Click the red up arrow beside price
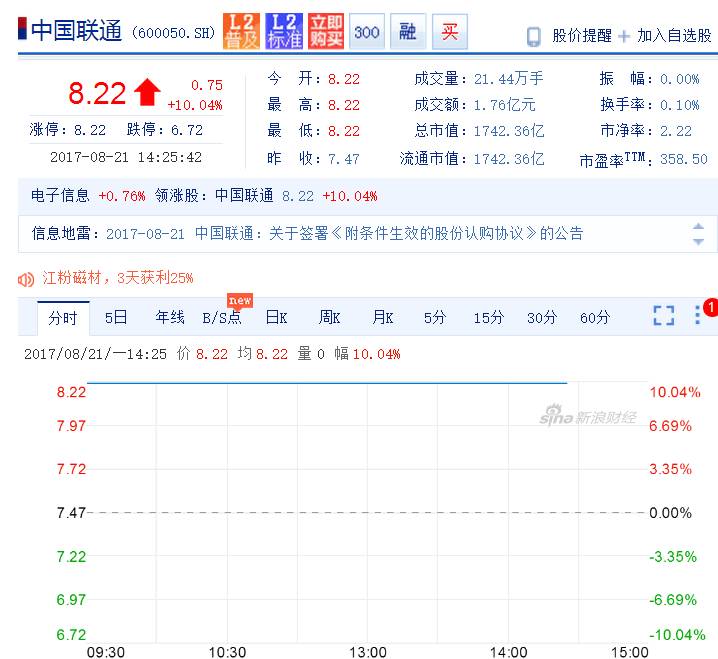Screen dimensions: 718x659 [x=147, y=92]
